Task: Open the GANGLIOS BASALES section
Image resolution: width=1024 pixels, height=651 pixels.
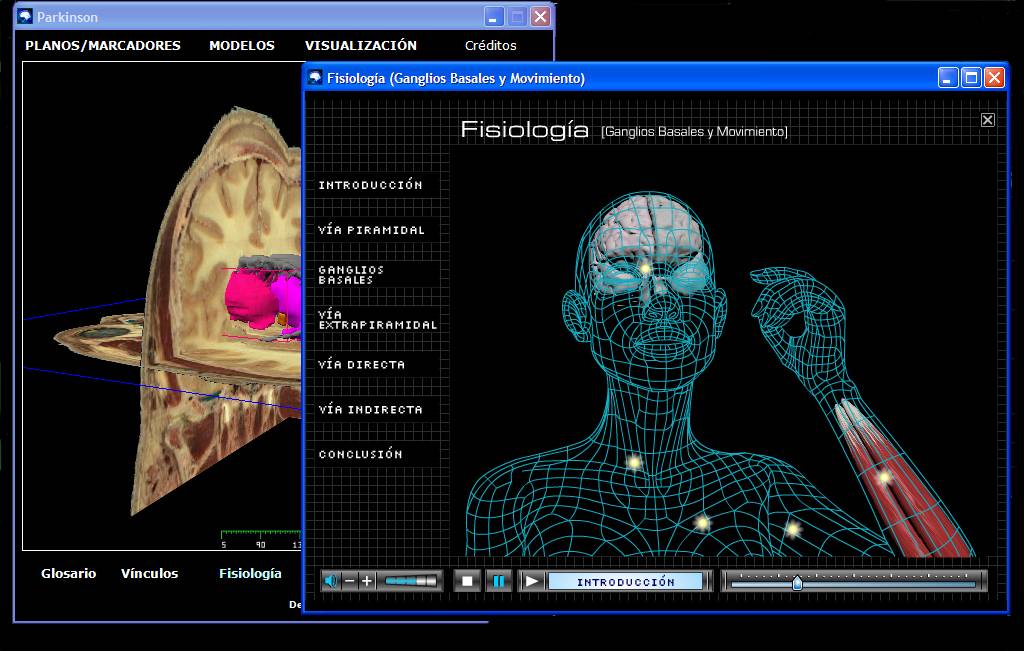Action: (351, 275)
